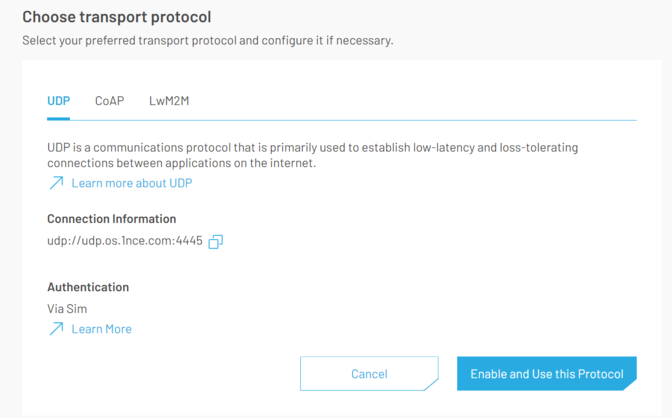
Task: Click Enable and Use this Protocol
Action: 546,374
